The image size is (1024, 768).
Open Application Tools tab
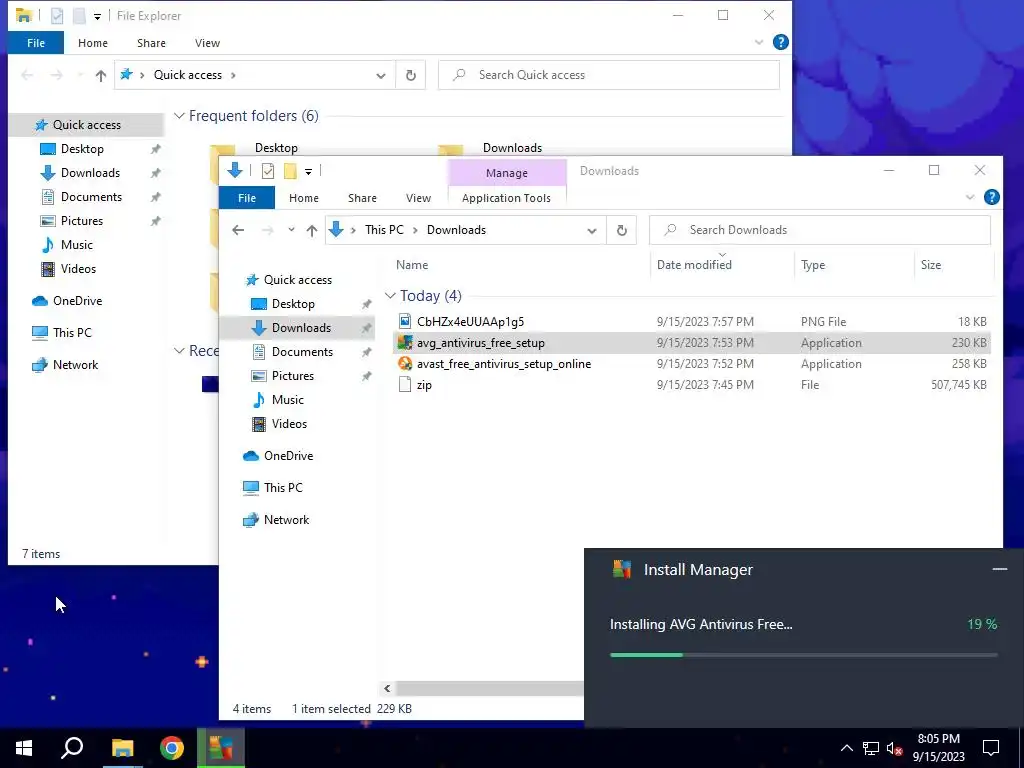click(506, 198)
